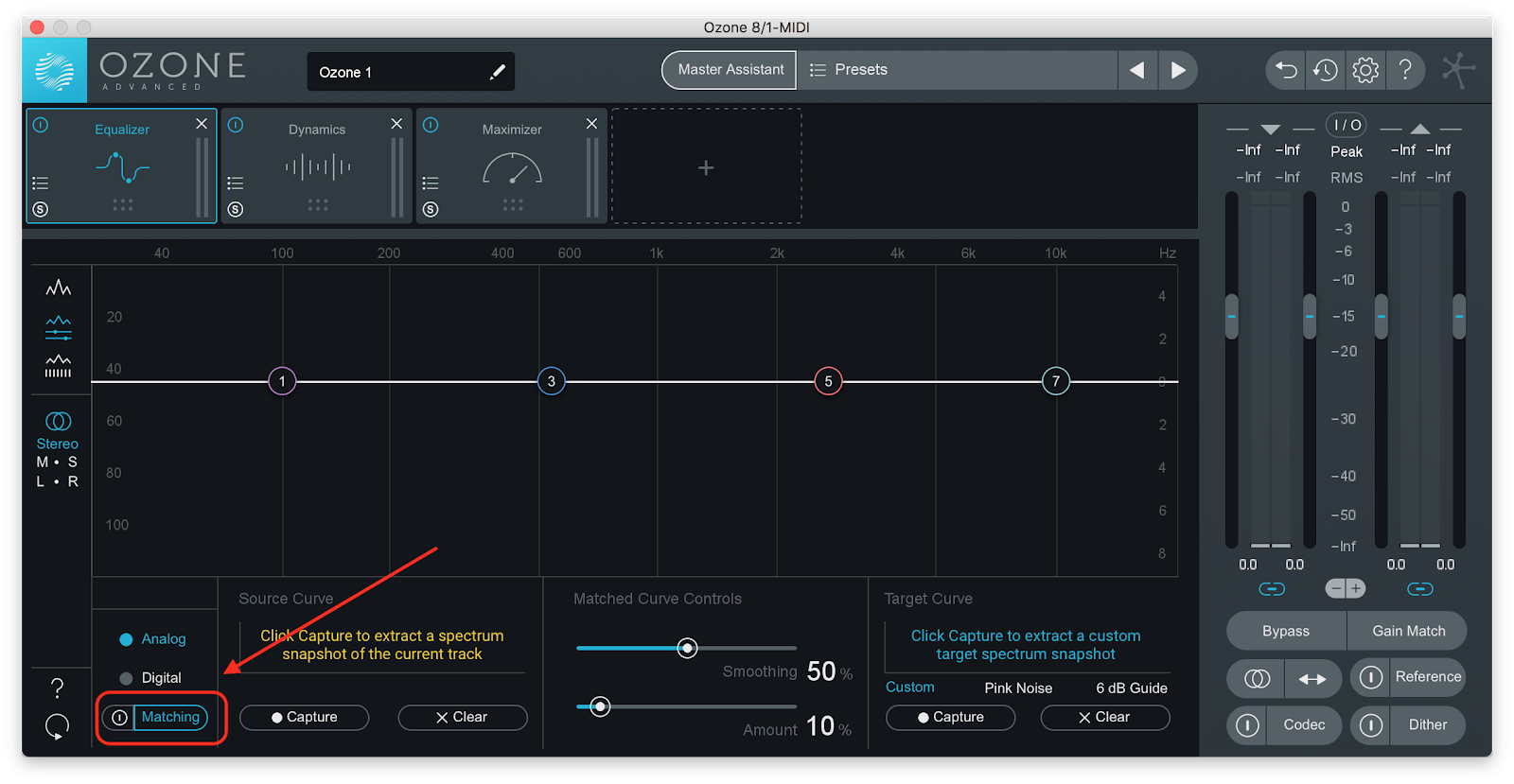The width and height of the screenshot is (1514, 784).
Task: Select Mid/Side processing mode
Action: coord(57,462)
